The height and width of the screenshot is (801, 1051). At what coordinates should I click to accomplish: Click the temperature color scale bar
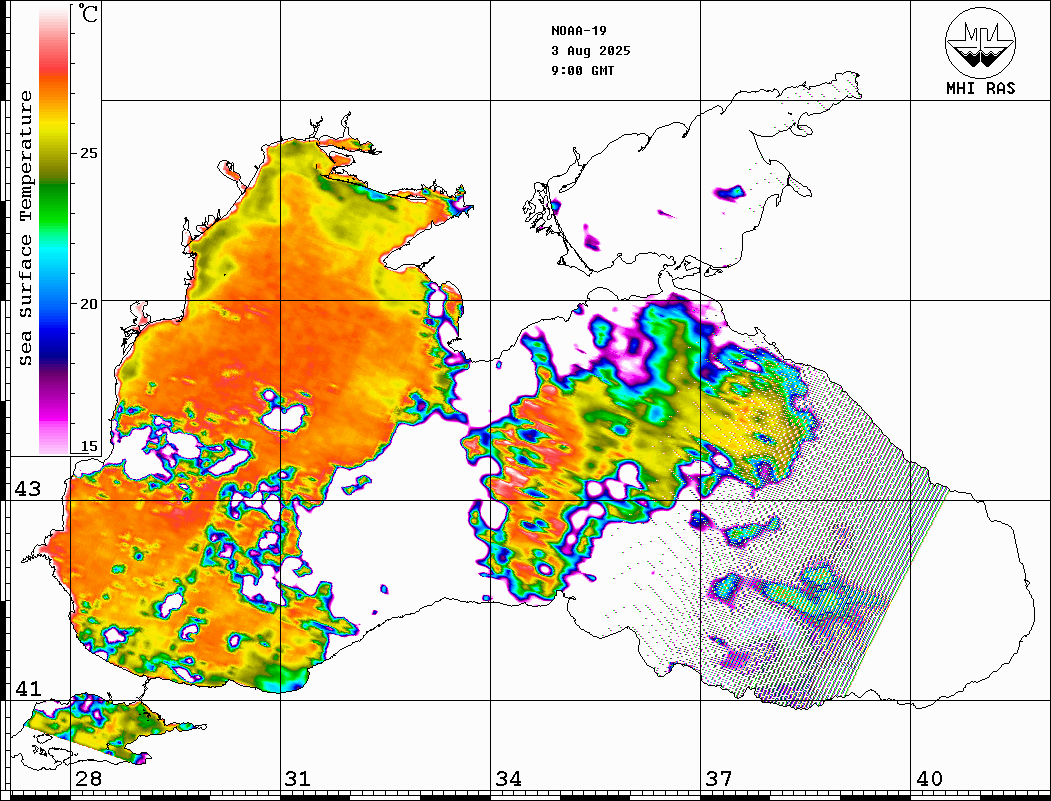(54, 229)
